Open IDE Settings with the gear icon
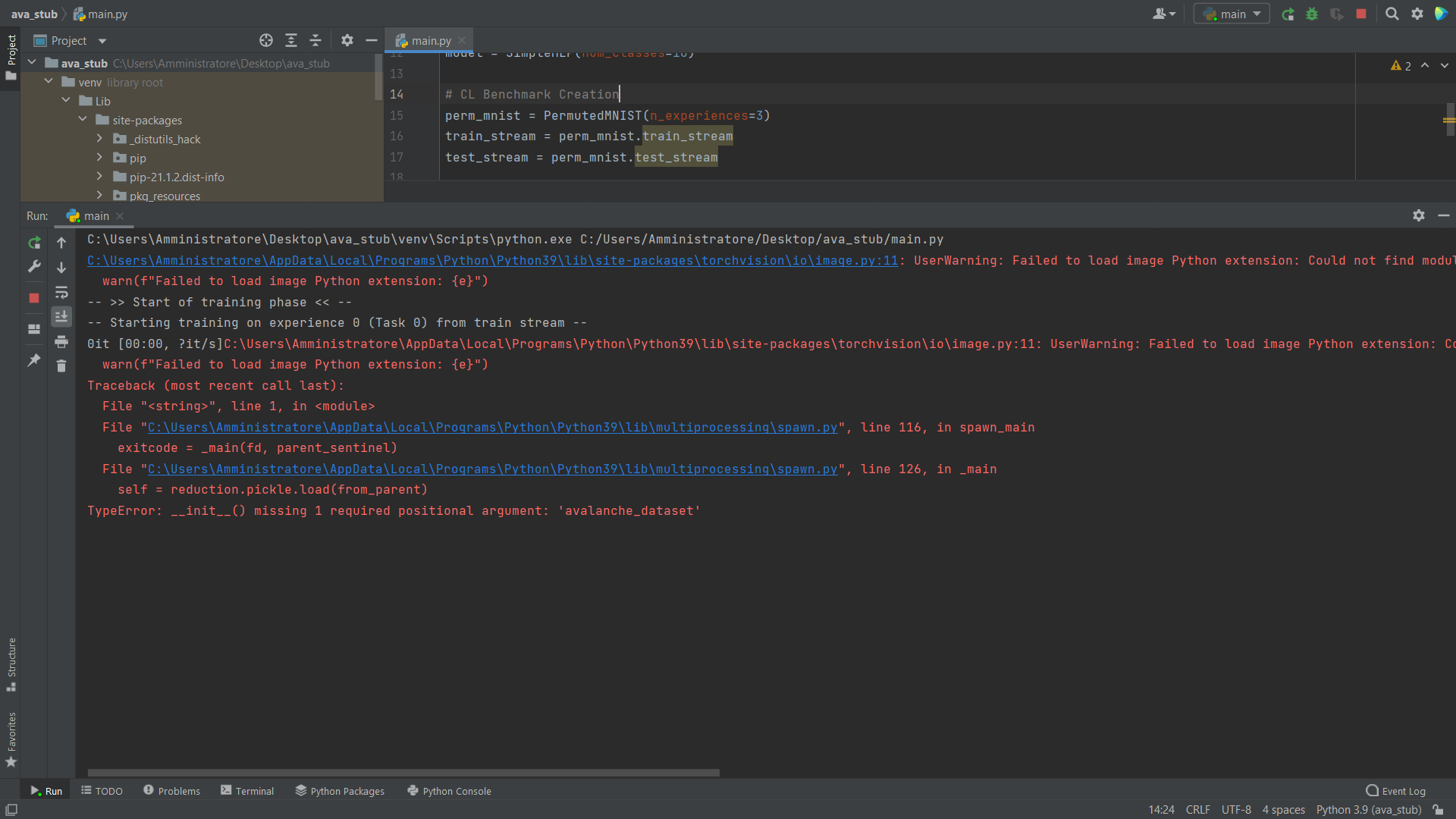Image resolution: width=1456 pixels, height=819 pixels. [1417, 14]
